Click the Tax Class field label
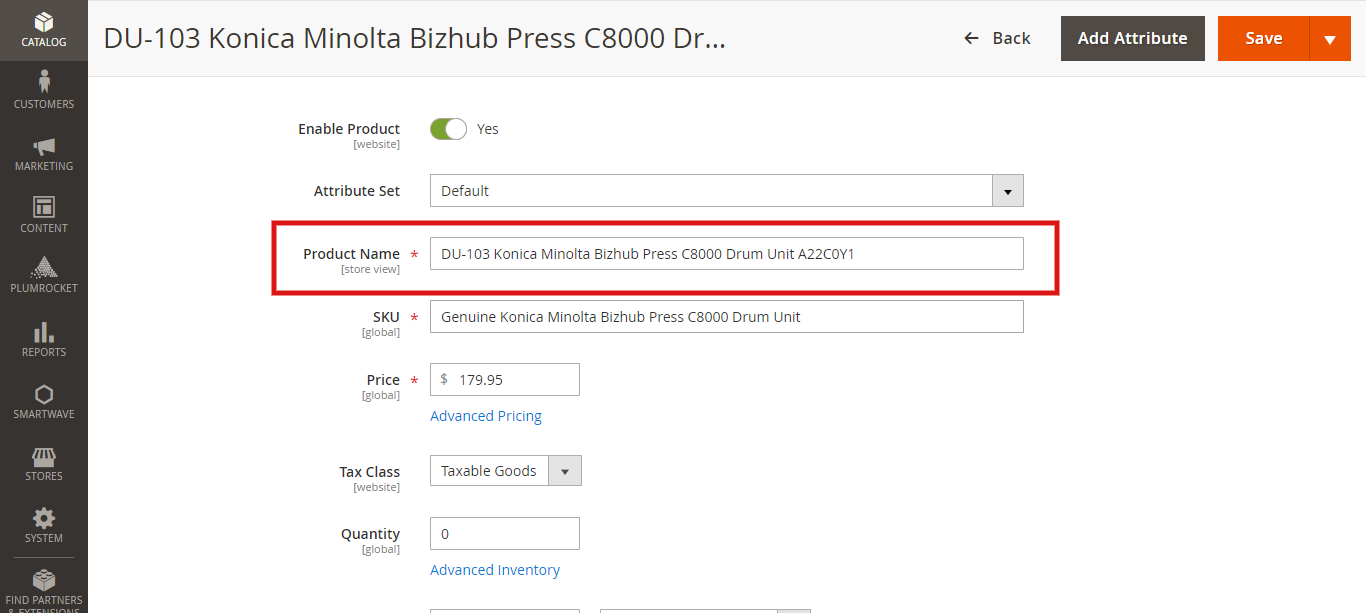The width and height of the screenshot is (1366, 613). [369, 472]
